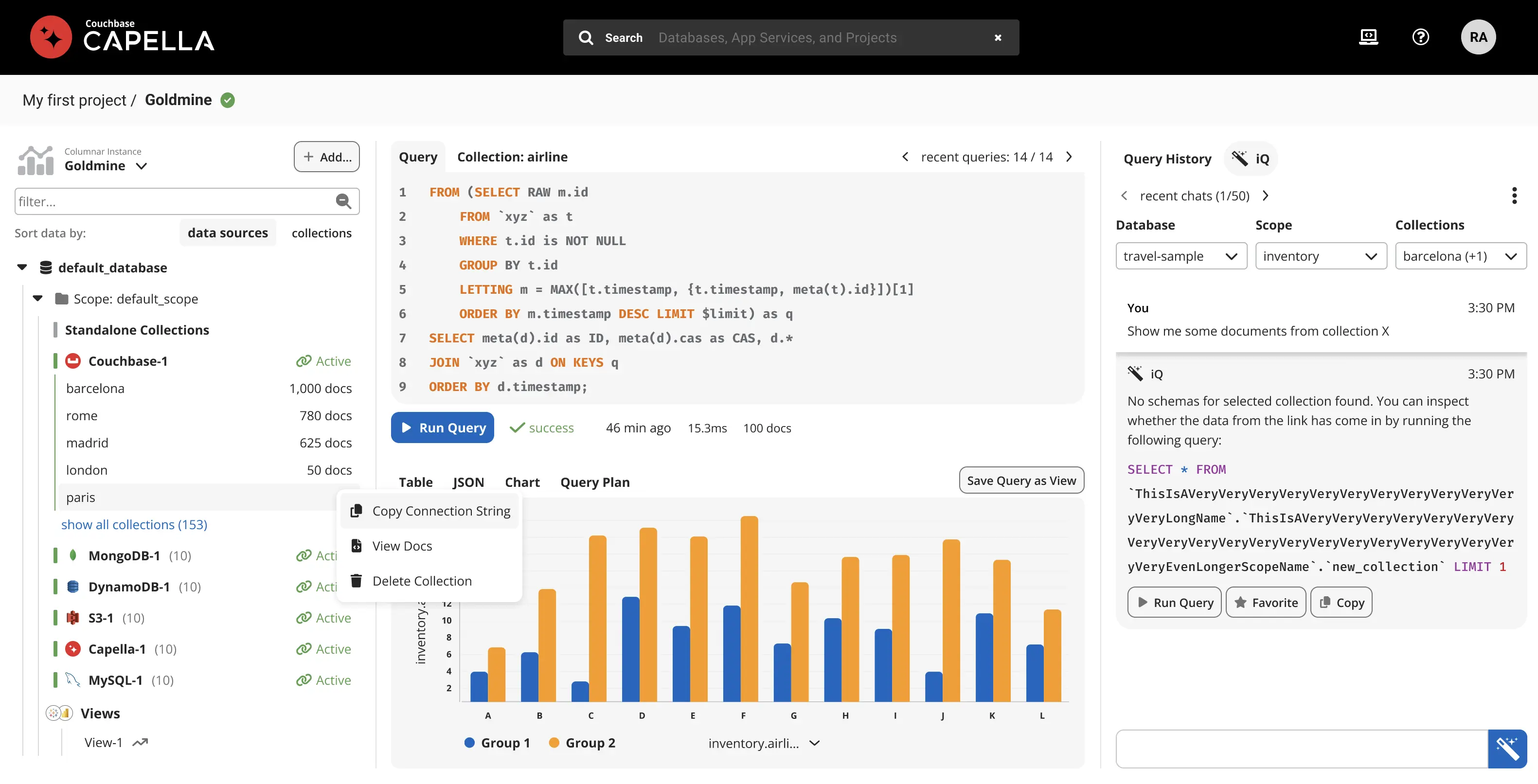Click the search magnifier icon in sidebar filter
The height and width of the screenshot is (784, 1538).
pyautogui.click(x=344, y=200)
